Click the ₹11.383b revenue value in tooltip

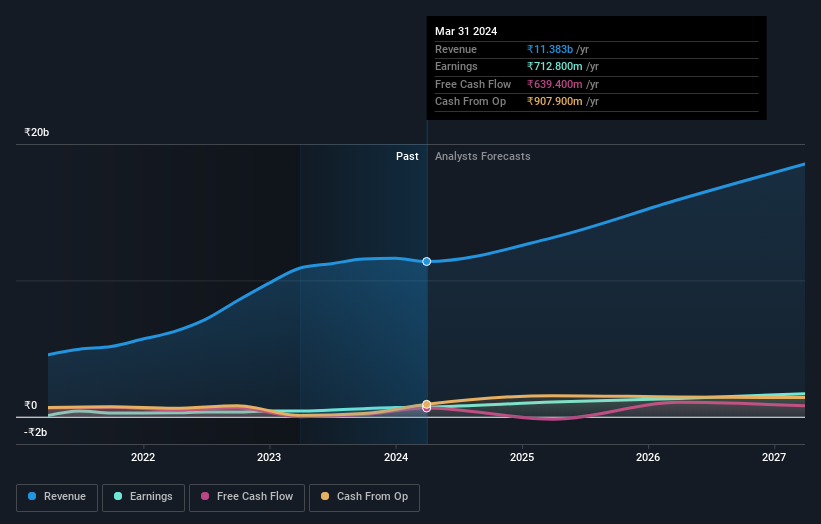coord(550,49)
